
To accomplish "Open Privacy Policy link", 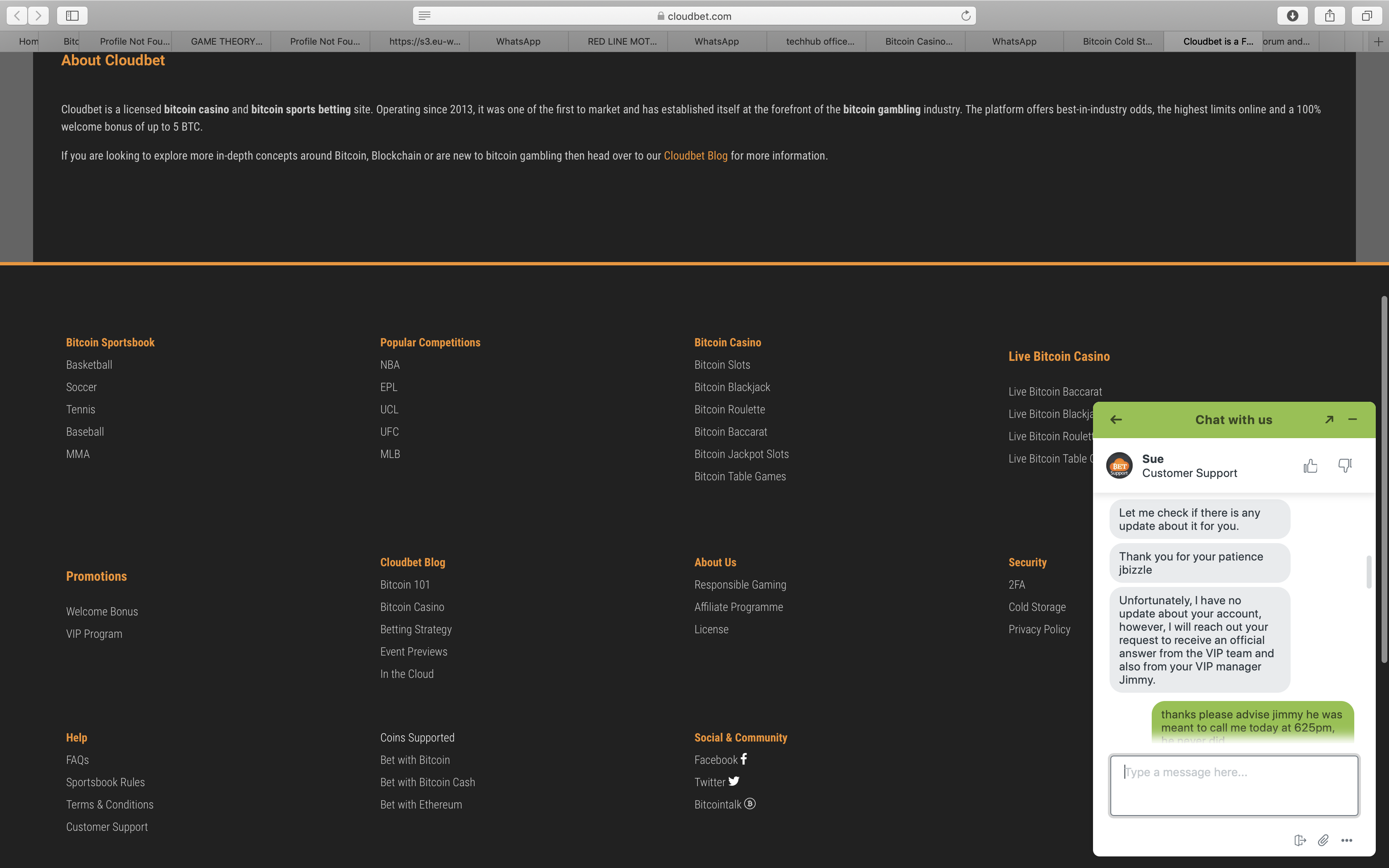I will tap(1039, 629).
